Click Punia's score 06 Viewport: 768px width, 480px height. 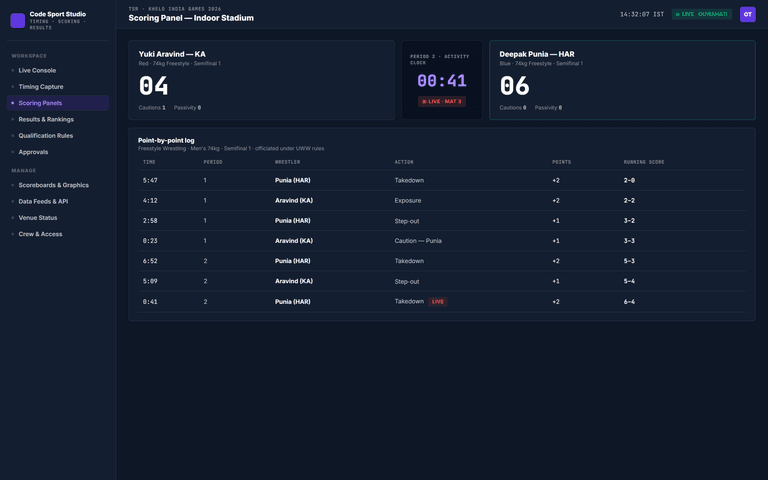pos(514,86)
